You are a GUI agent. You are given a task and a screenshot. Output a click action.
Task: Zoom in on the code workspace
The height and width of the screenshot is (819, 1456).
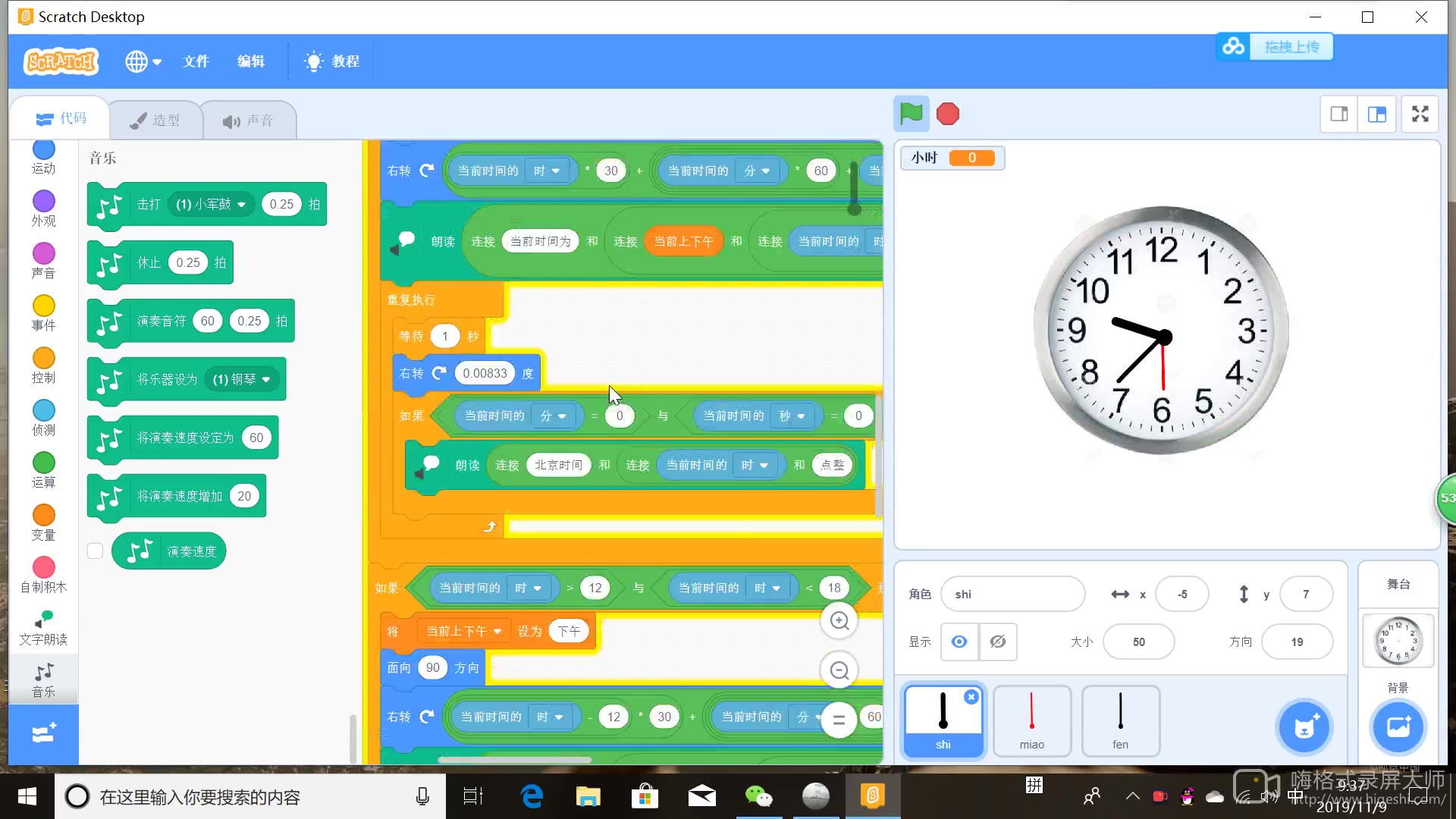click(839, 621)
